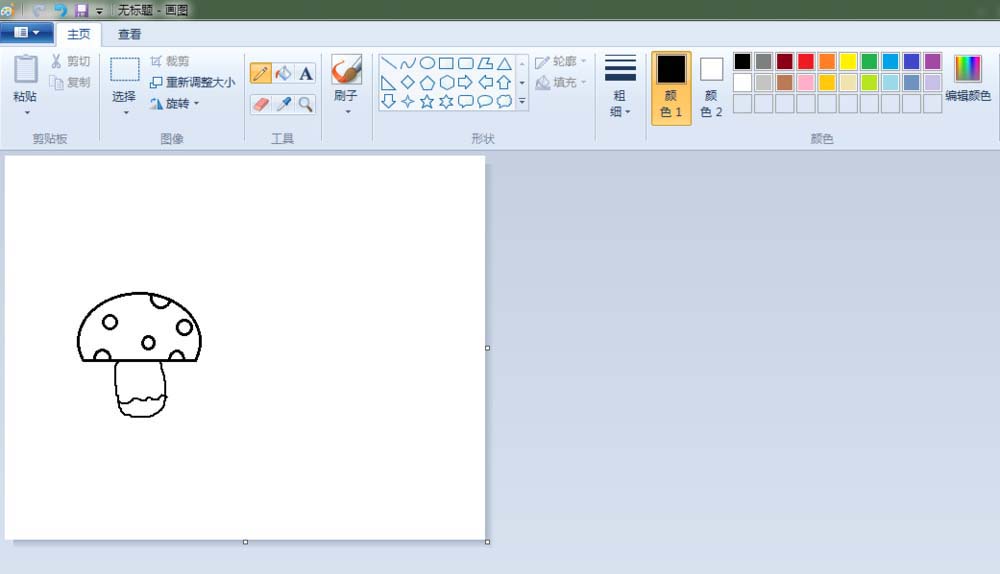Choose the Down arrow shape

coord(388,101)
